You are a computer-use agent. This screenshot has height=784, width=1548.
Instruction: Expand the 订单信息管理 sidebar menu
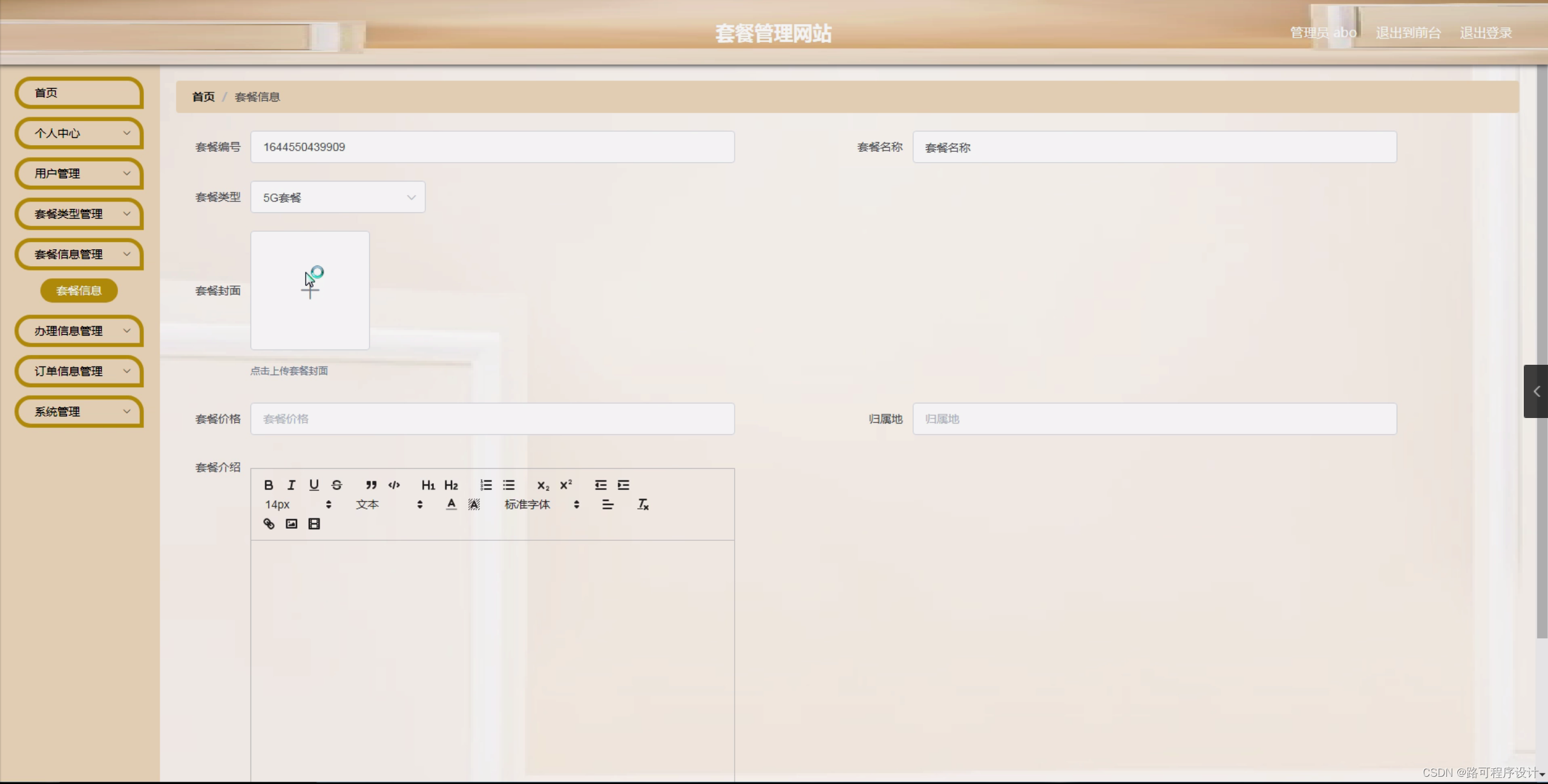[79, 371]
